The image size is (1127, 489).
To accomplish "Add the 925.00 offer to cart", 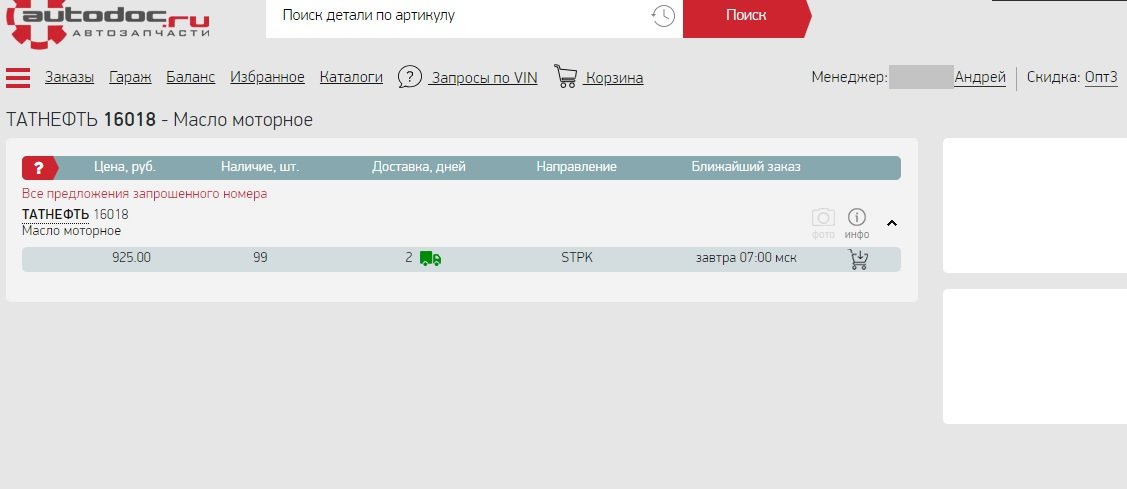I will [858, 260].
